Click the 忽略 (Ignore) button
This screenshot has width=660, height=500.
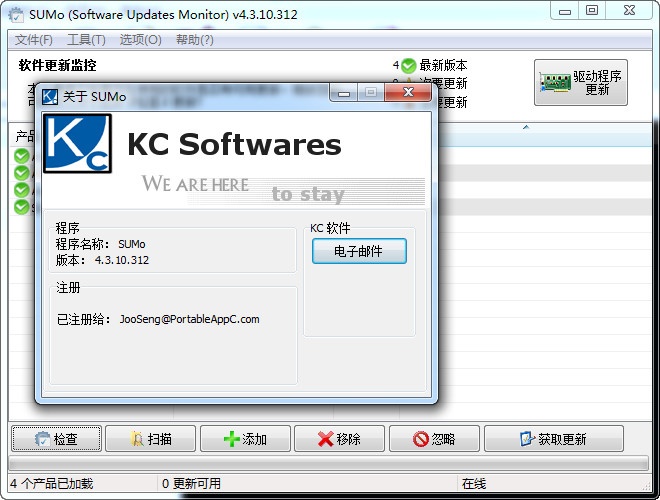(x=435, y=439)
